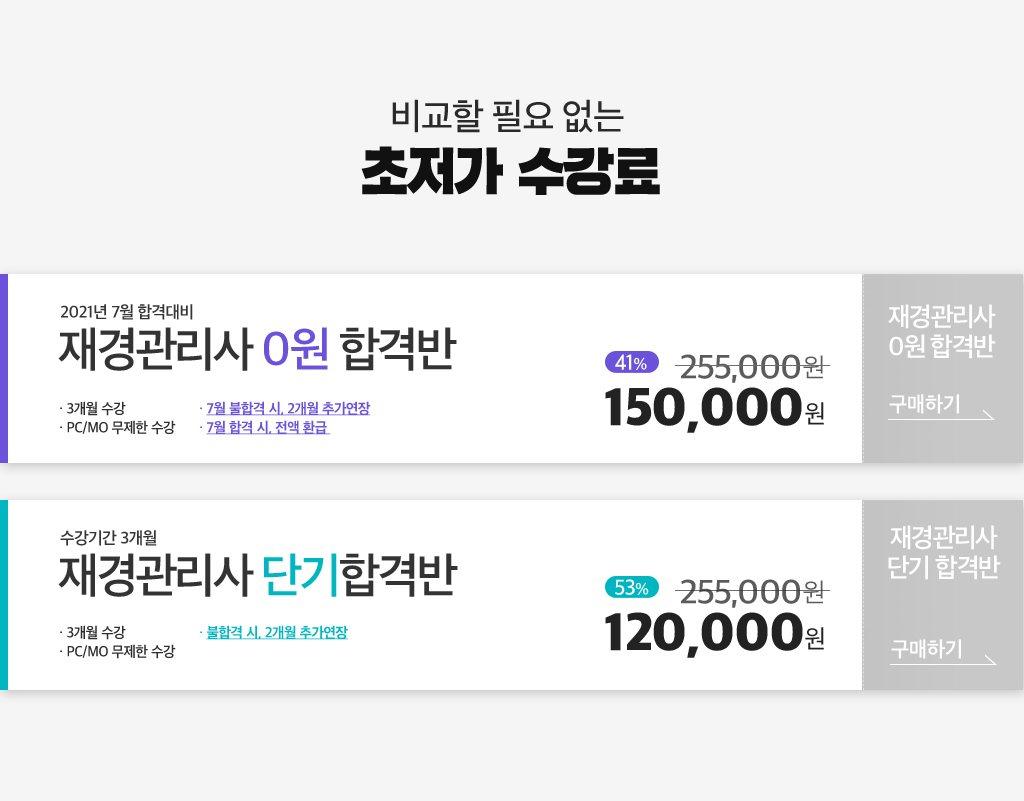Click 구매하기 under 재경관리사 0원 합격반
The height and width of the screenshot is (801, 1024).
pos(925,404)
